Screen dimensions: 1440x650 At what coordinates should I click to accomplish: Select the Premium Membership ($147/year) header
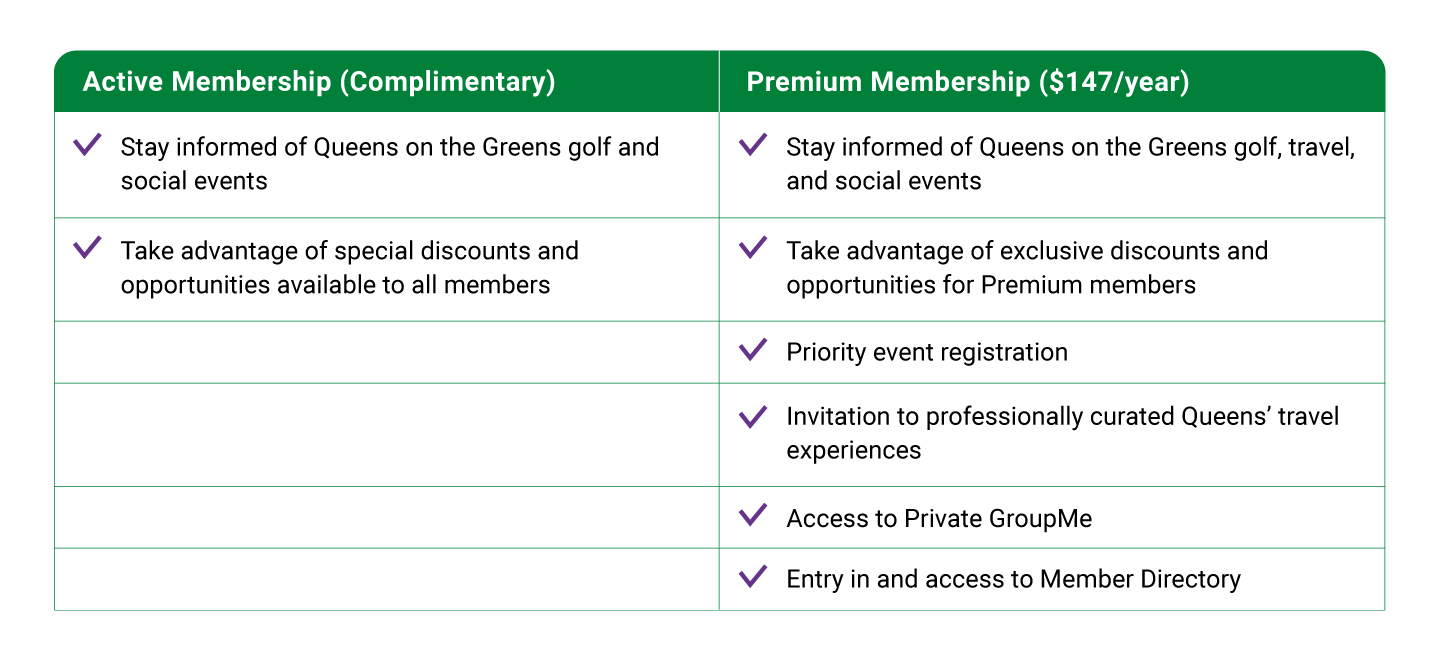coord(967,82)
